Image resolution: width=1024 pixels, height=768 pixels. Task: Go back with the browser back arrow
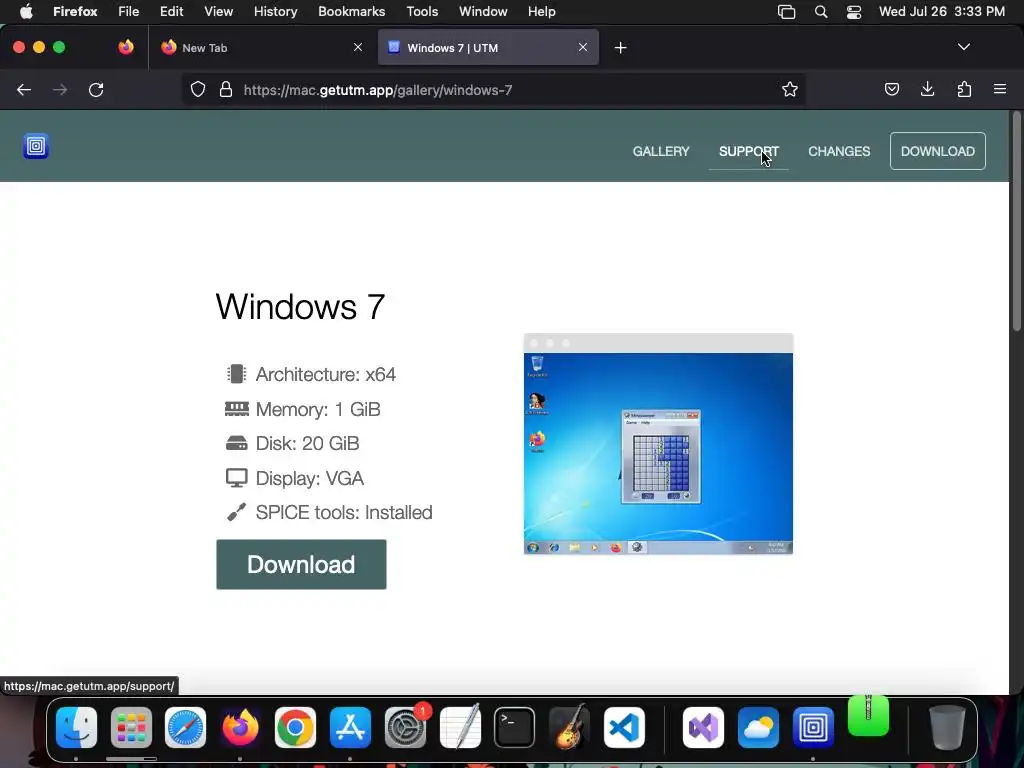(24, 89)
